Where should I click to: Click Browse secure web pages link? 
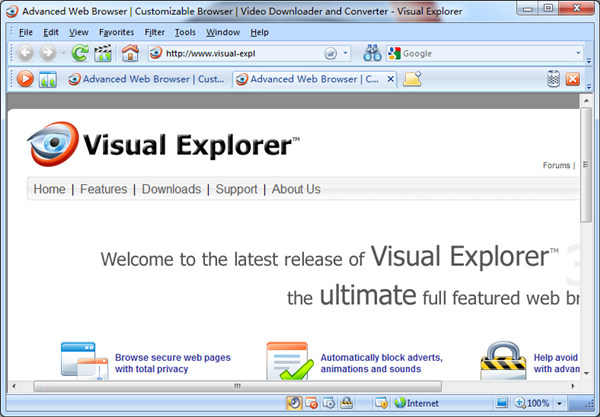[x=173, y=363]
